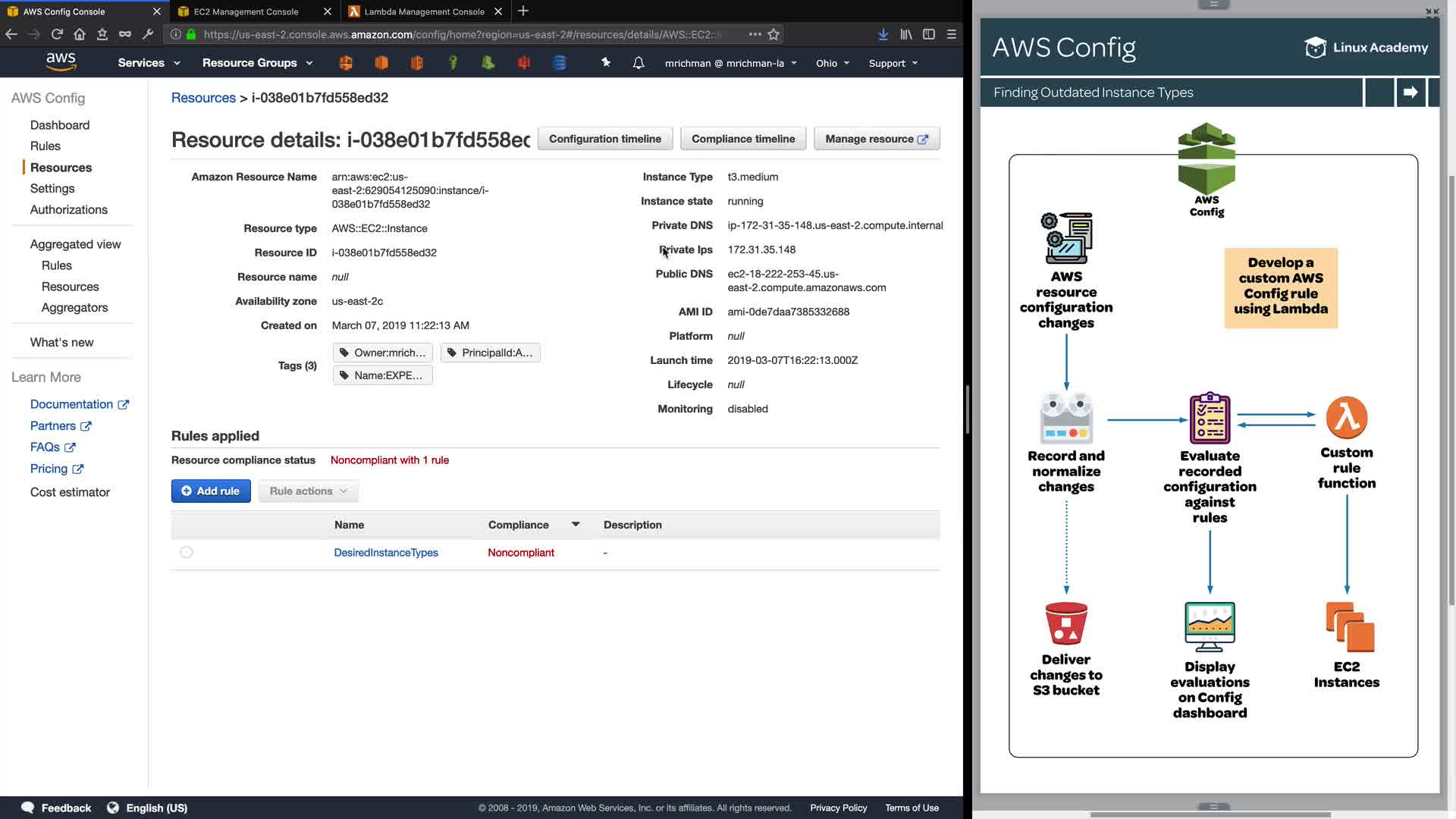Click the Configuration timeline button
1456x819 pixels.
point(604,139)
